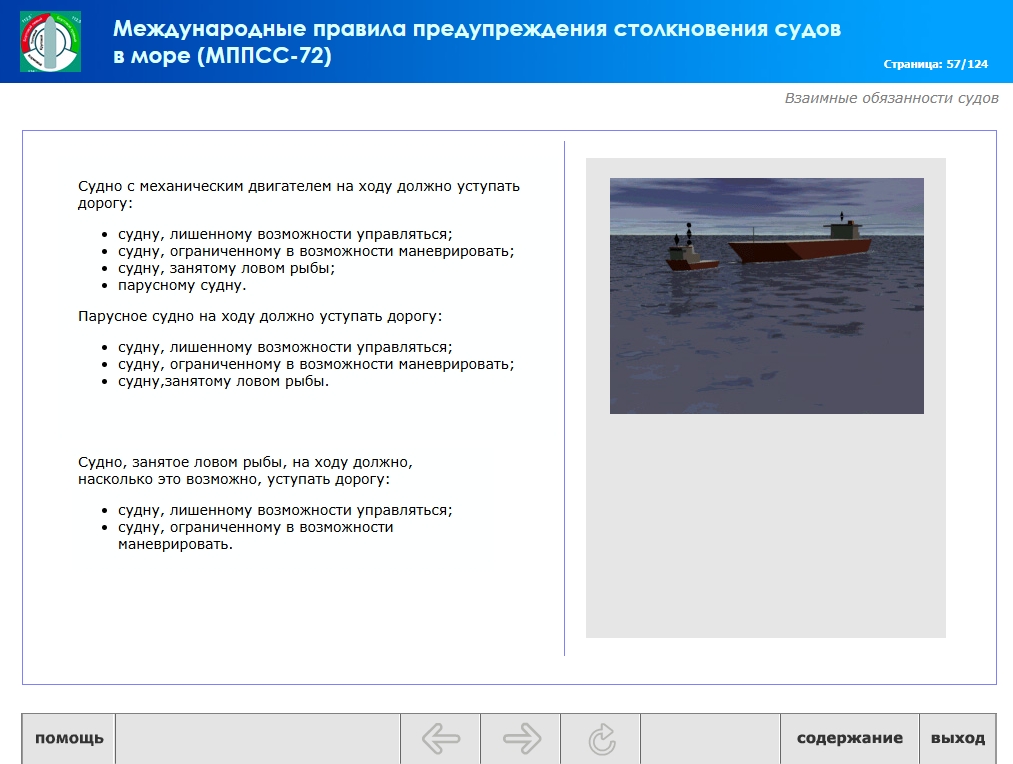Image resolution: width=1013 pixels, height=764 pixels.
Task: Go to next page with forward arrow
Action: point(521,738)
